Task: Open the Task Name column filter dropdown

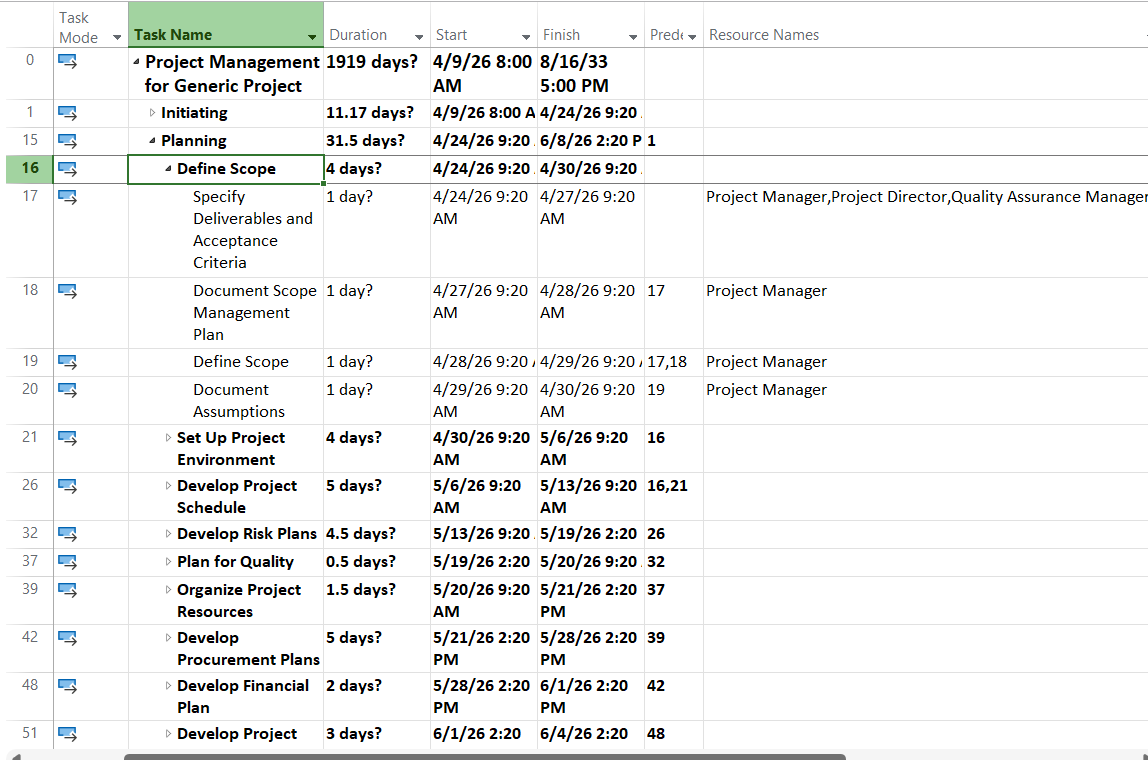Action: pyautogui.click(x=312, y=37)
